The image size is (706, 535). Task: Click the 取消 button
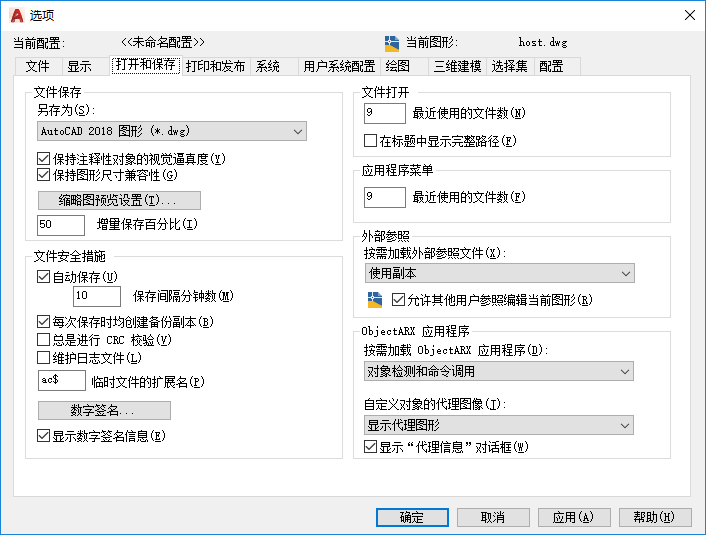pos(493,517)
